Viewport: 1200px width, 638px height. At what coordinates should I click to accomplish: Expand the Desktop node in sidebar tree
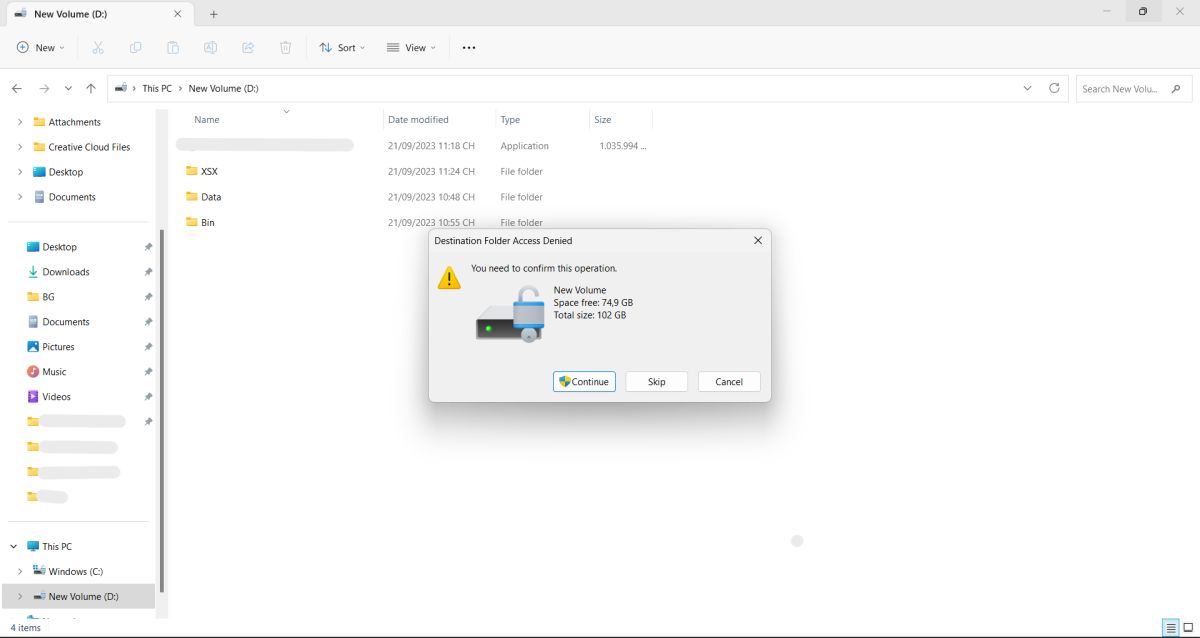20,172
